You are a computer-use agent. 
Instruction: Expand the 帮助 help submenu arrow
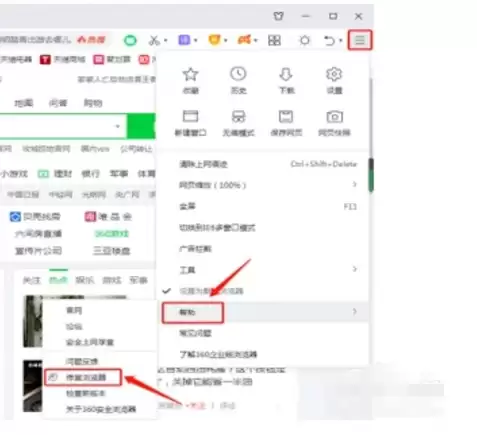(354, 312)
